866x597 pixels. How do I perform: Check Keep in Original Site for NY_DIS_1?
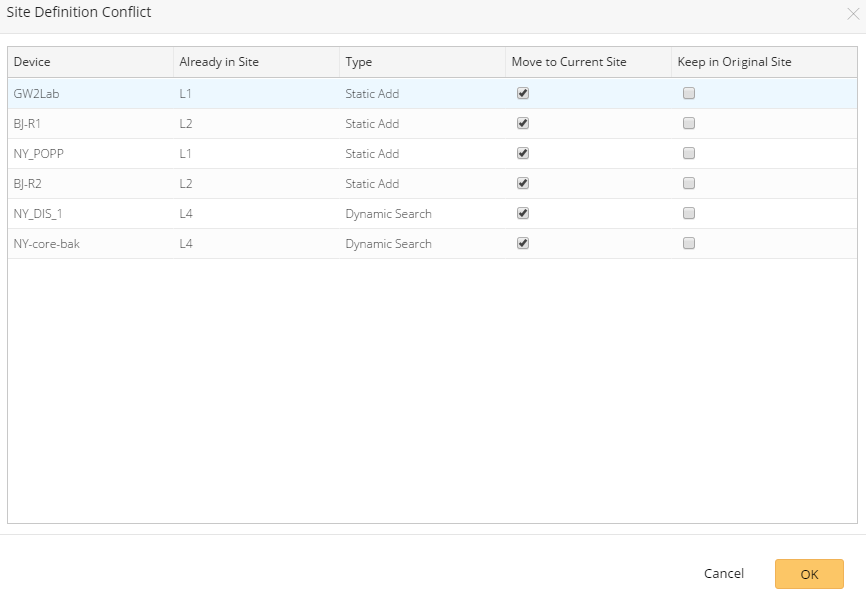[x=689, y=213]
